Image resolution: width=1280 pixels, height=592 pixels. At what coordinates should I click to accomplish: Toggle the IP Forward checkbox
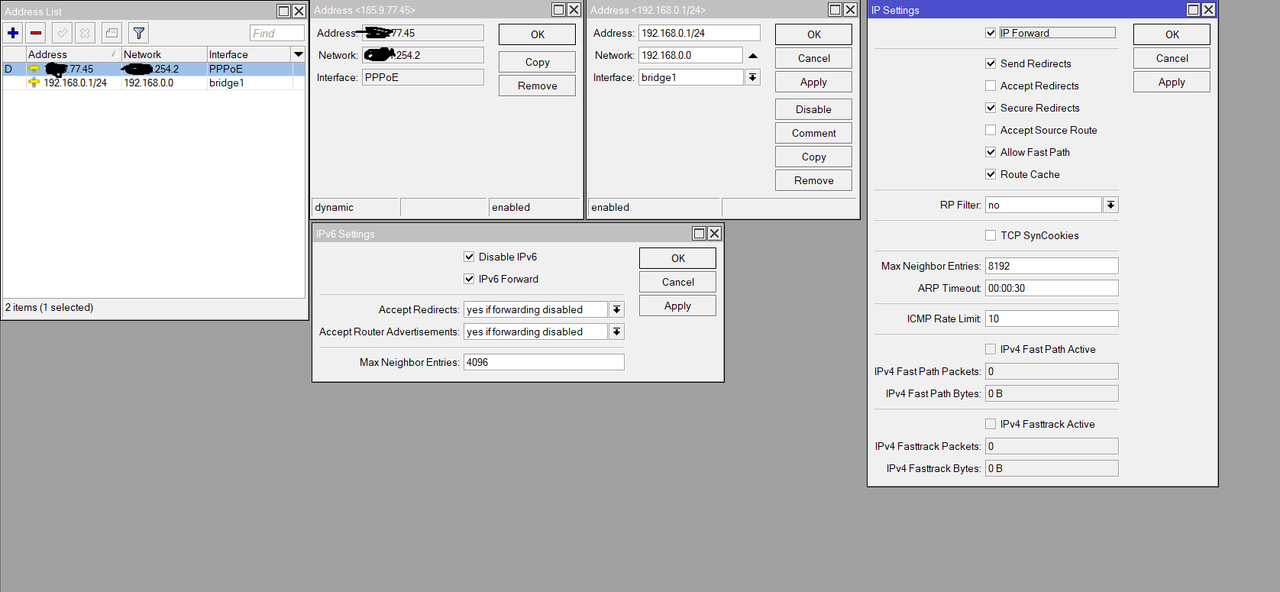pos(991,33)
